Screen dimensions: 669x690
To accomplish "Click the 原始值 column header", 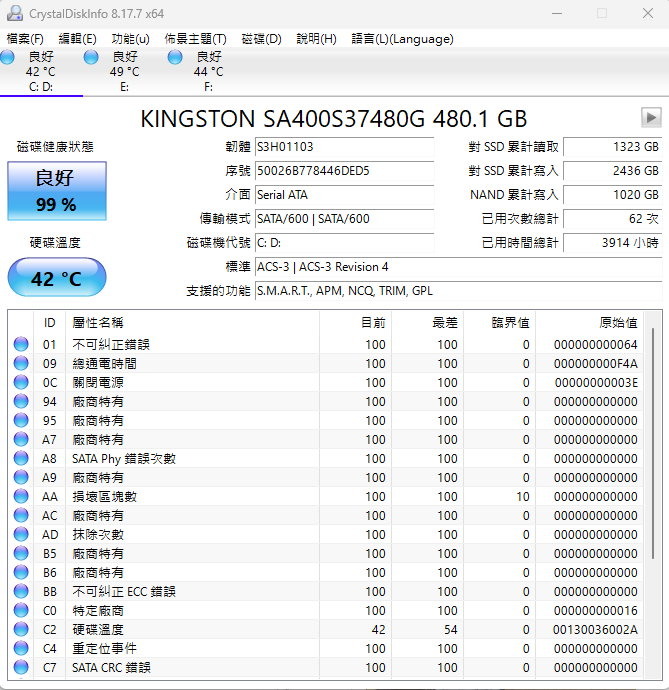I will point(589,323).
